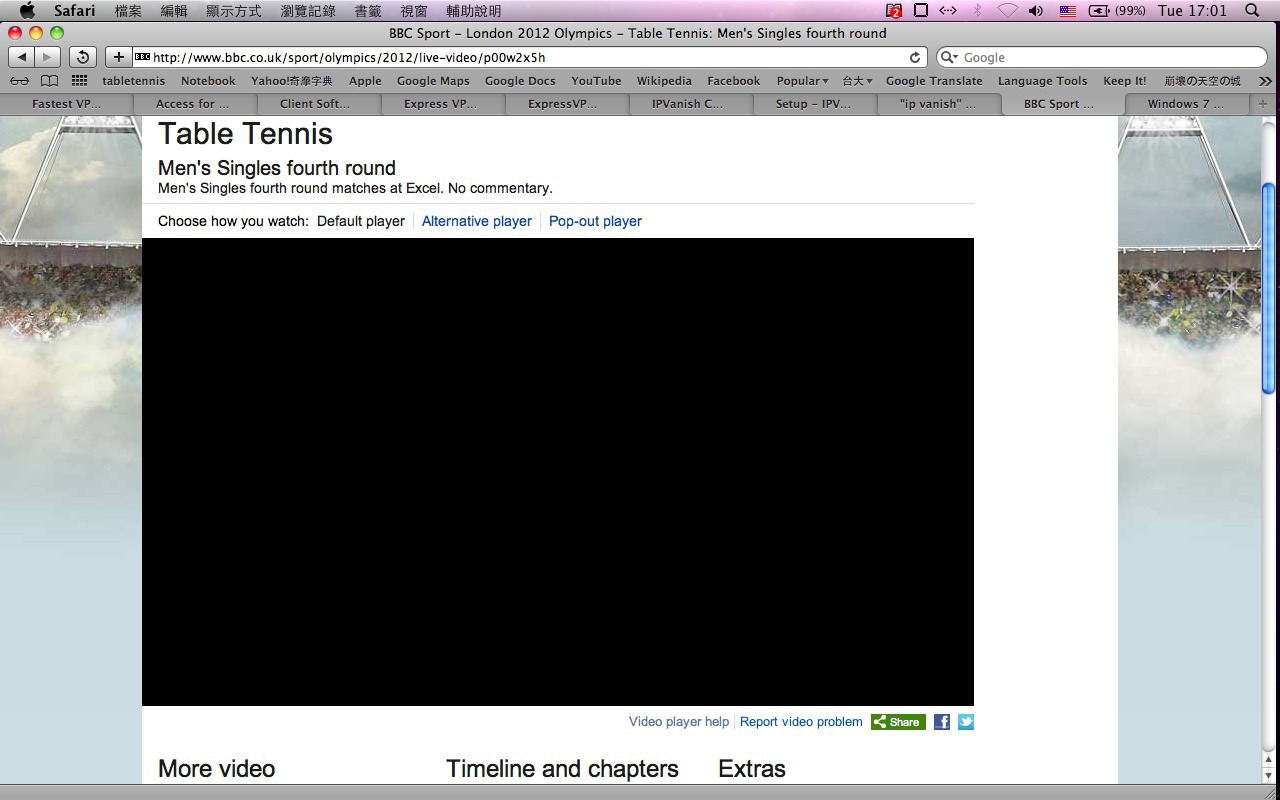The height and width of the screenshot is (800, 1280).
Task: Click the Pop-out player link
Action: pyautogui.click(x=595, y=221)
